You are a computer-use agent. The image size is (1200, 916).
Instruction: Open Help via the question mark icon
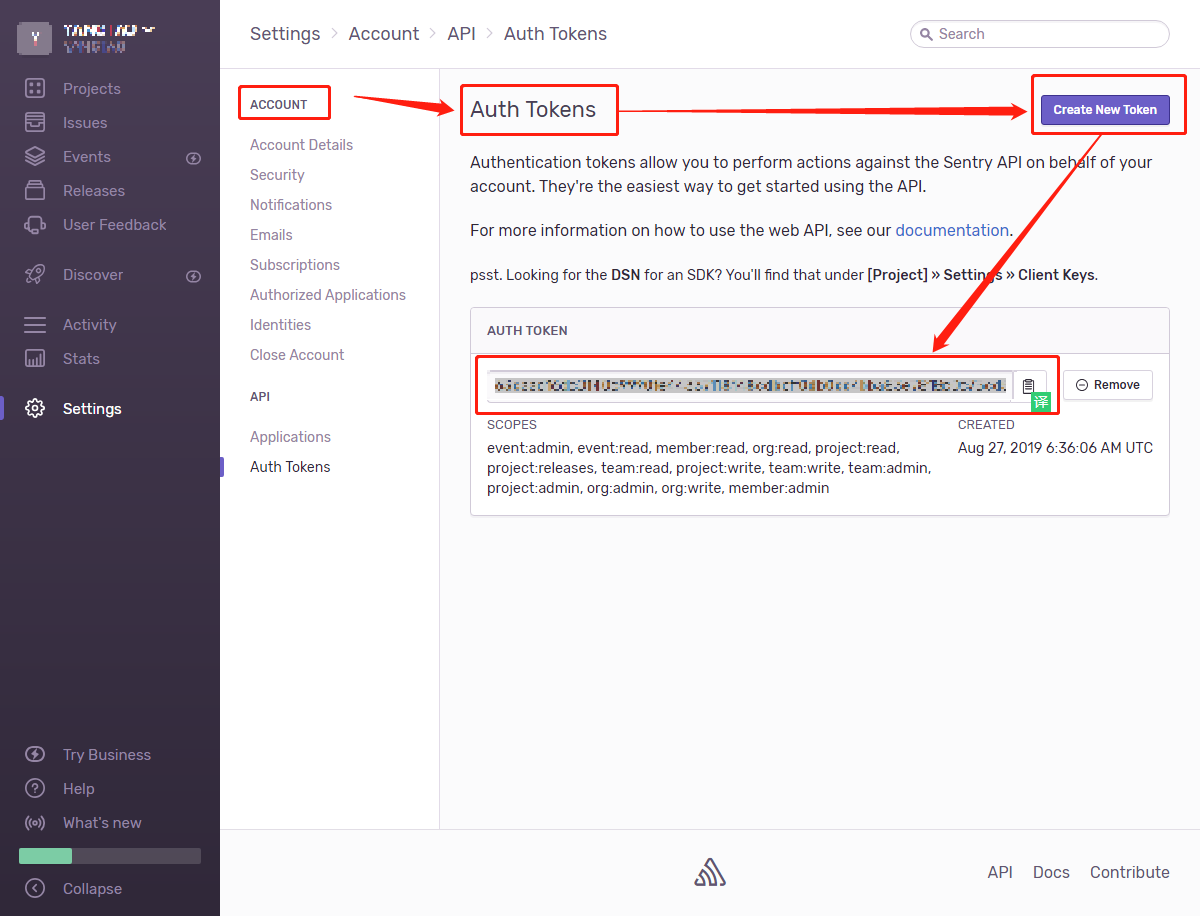click(35, 789)
